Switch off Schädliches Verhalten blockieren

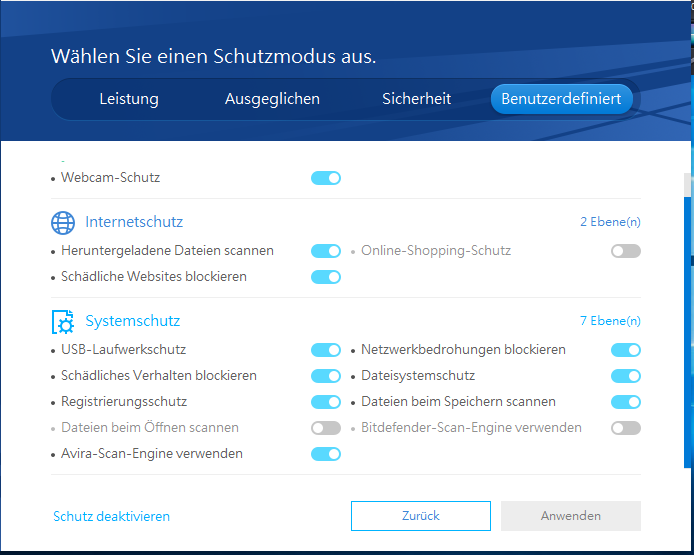click(x=326, y=376)
